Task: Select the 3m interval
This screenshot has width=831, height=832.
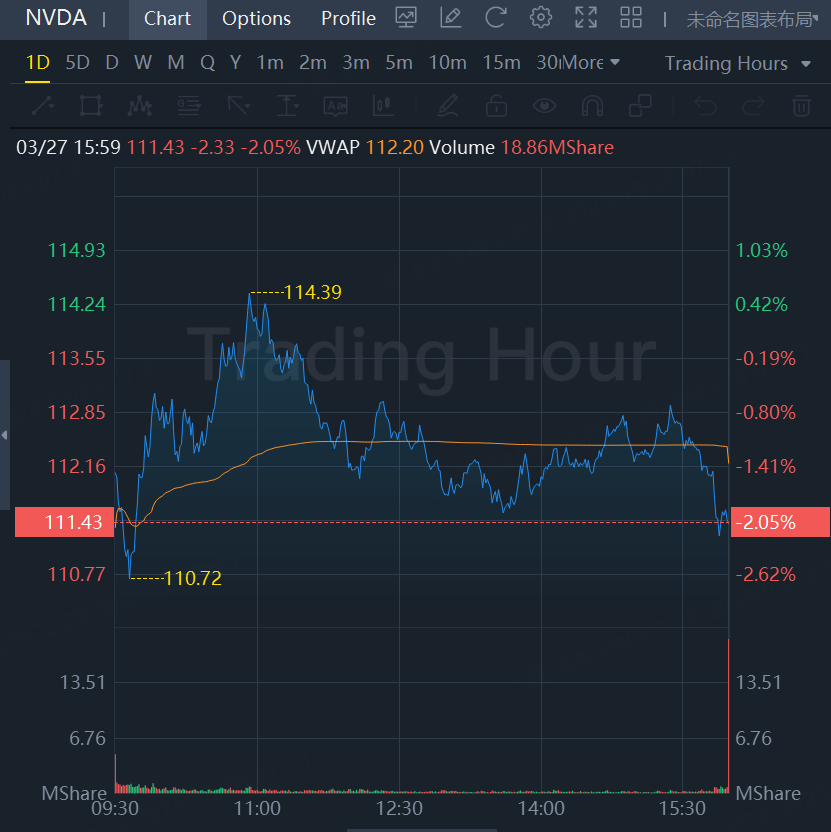Action: (x=356, y=63)
